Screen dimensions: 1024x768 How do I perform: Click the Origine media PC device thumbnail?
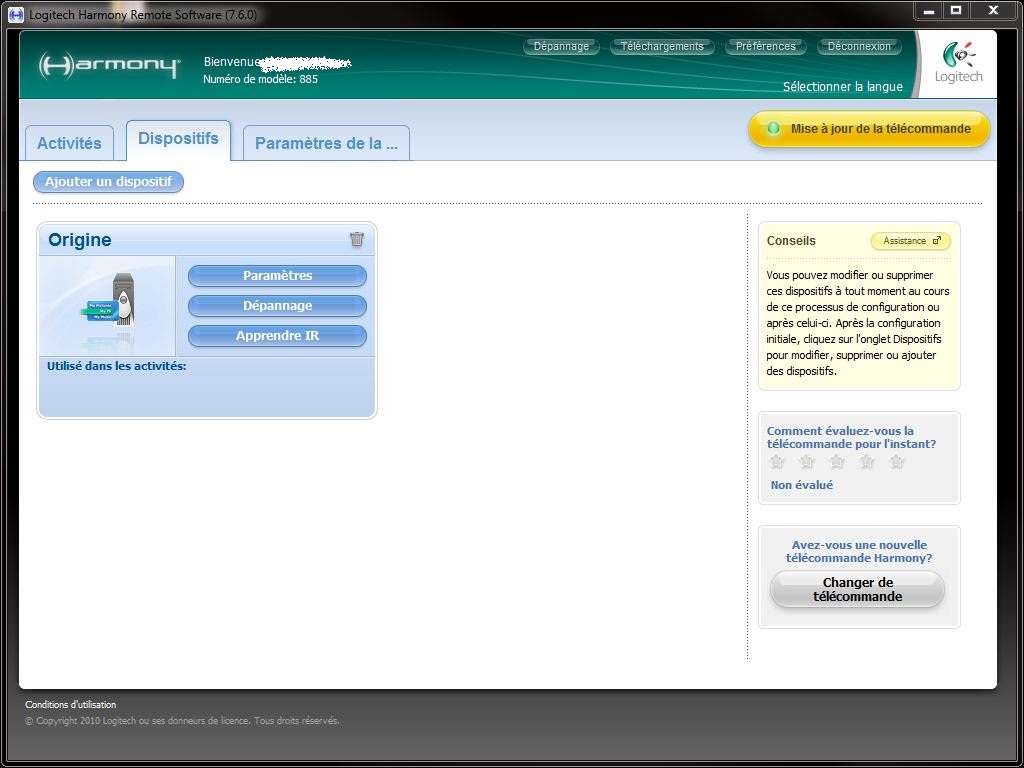107,306
